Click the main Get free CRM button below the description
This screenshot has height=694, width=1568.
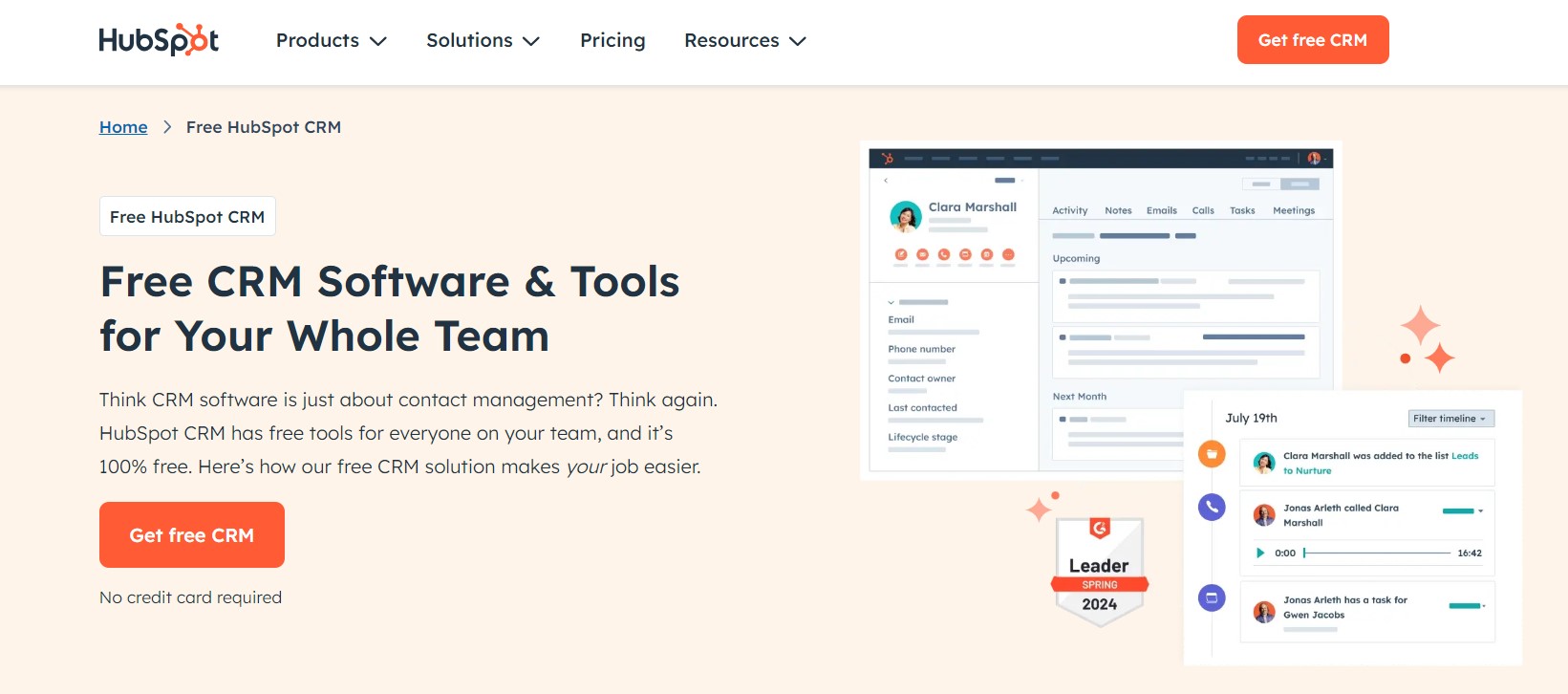[x=192, y=535]
